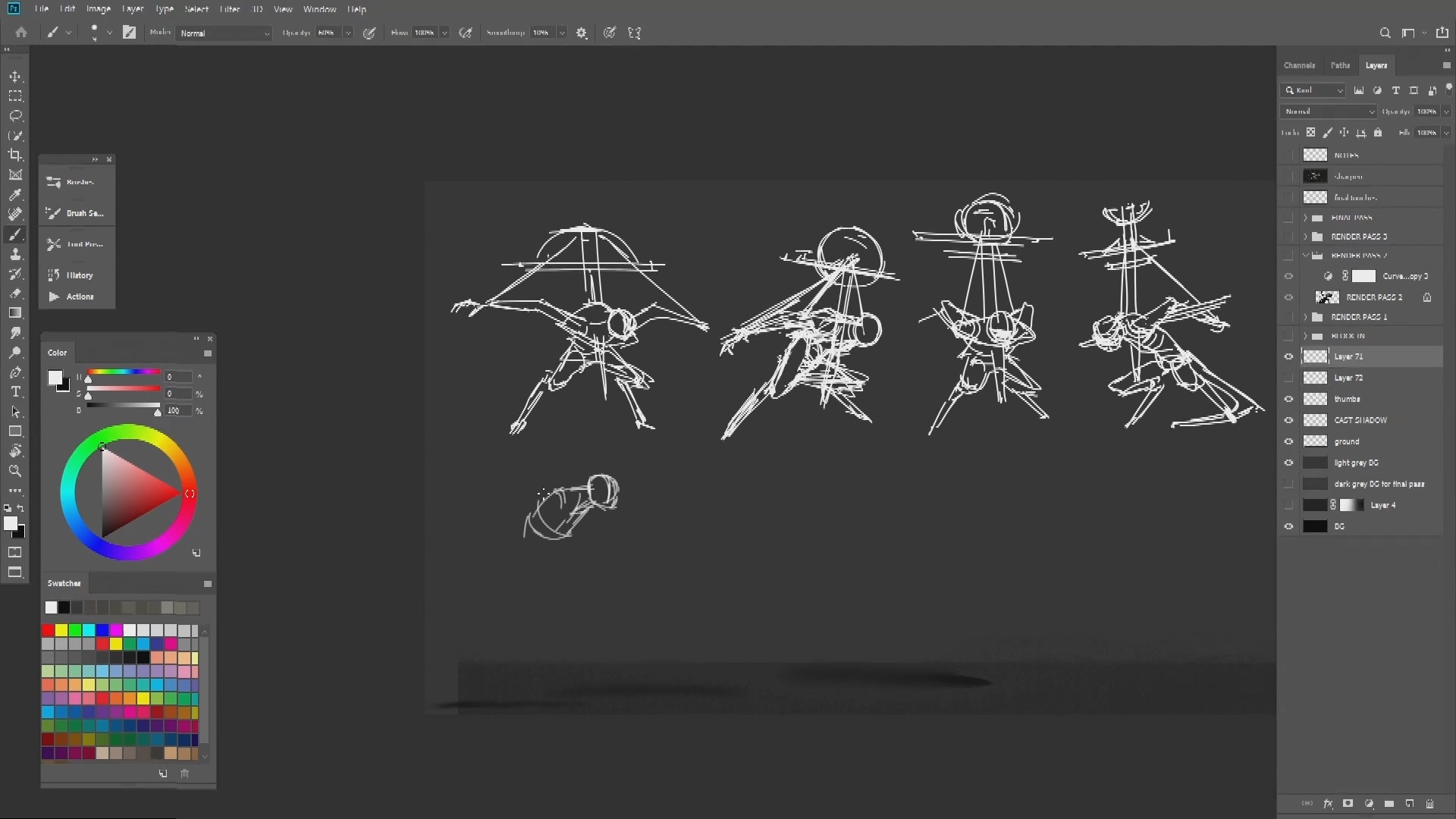Hide the CAST SHADOW layer
The height and width of the screenshot is (819, 1456).
pyautogui.click(x=1288, y=420)
